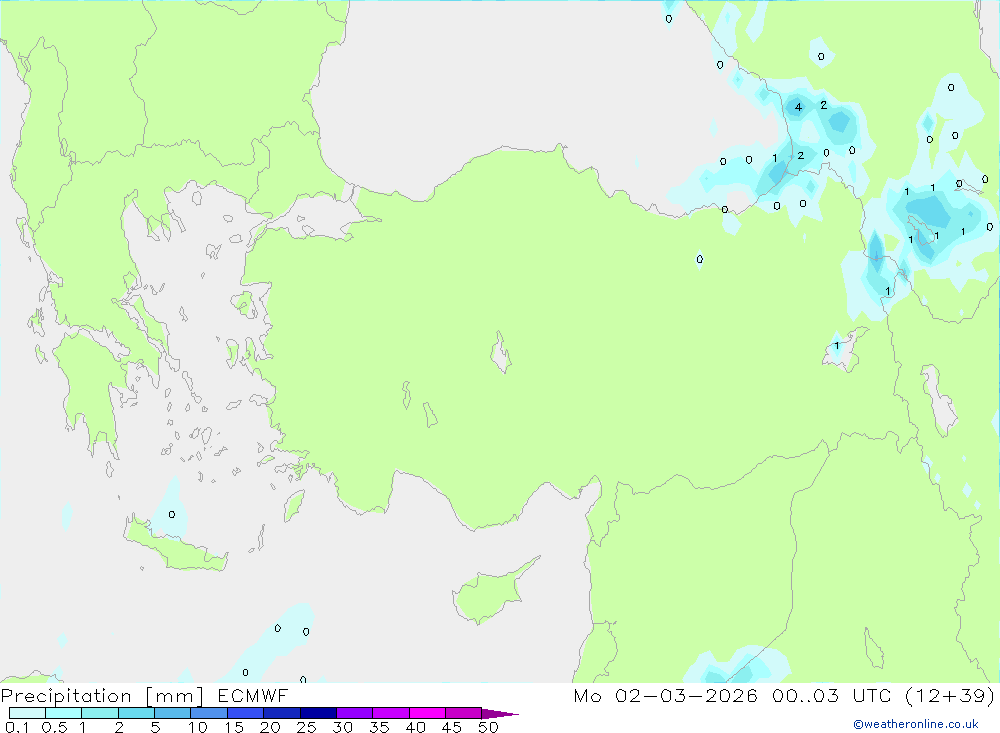Select the 30–35 mm purple legend swatch
Image resolution: width=1000 pixels, height=733 pixels.
(x=354, y=713)
